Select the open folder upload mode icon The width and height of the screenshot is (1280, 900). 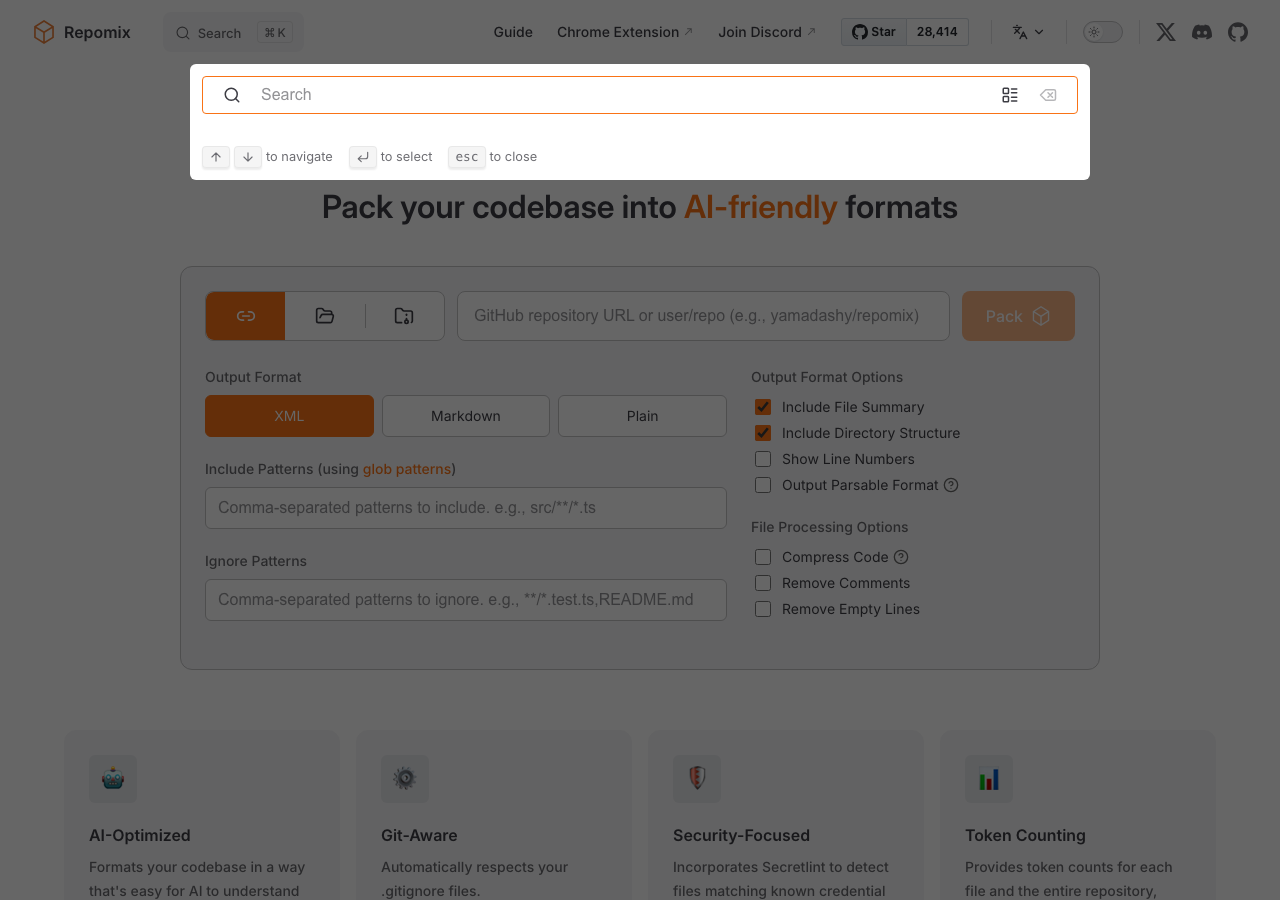click(x=325, y=316)
